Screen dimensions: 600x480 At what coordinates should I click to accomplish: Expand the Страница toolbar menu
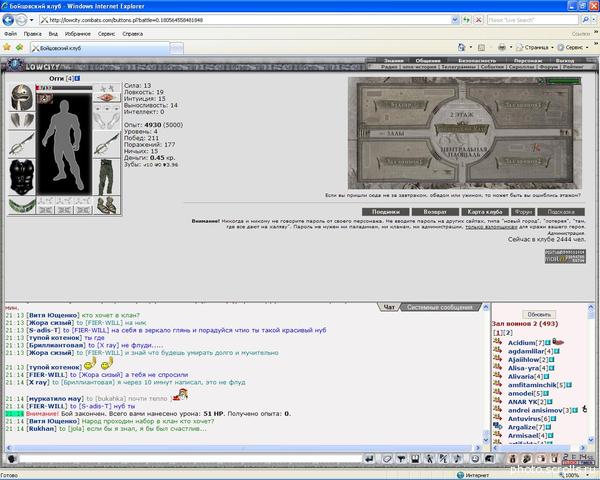(535, 47)
